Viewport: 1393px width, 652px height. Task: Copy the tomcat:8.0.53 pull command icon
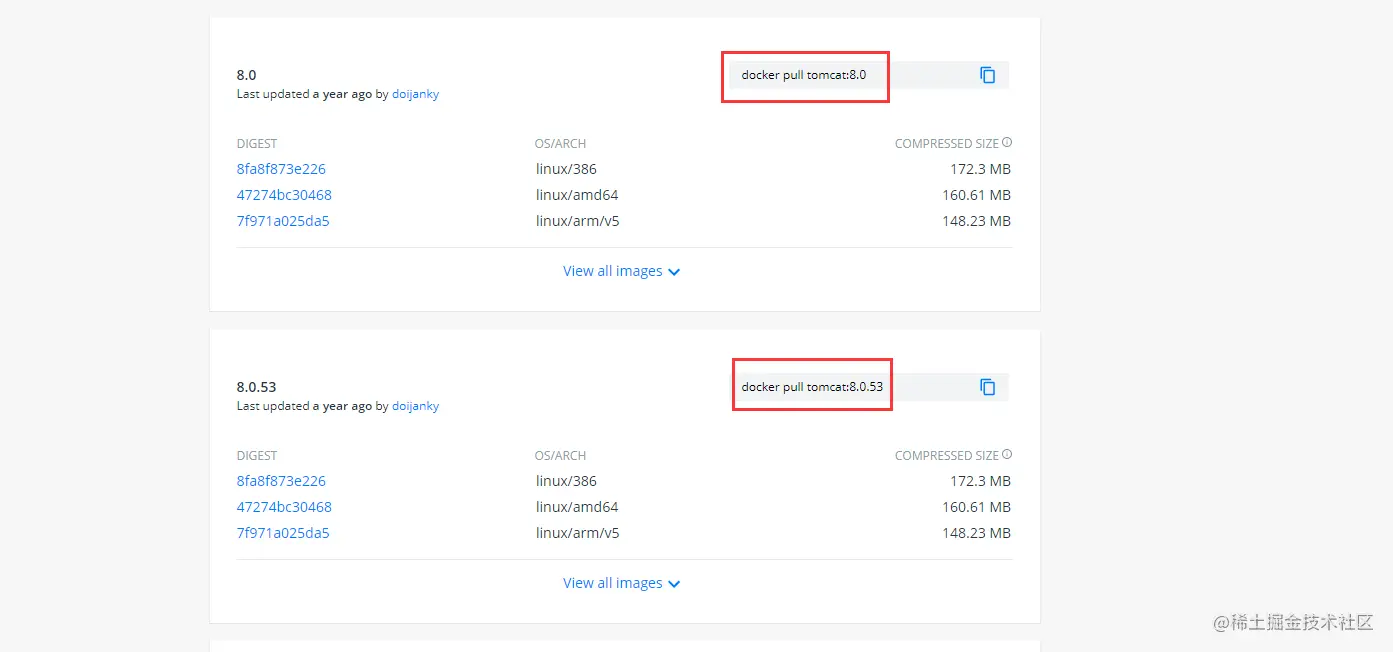987,387
